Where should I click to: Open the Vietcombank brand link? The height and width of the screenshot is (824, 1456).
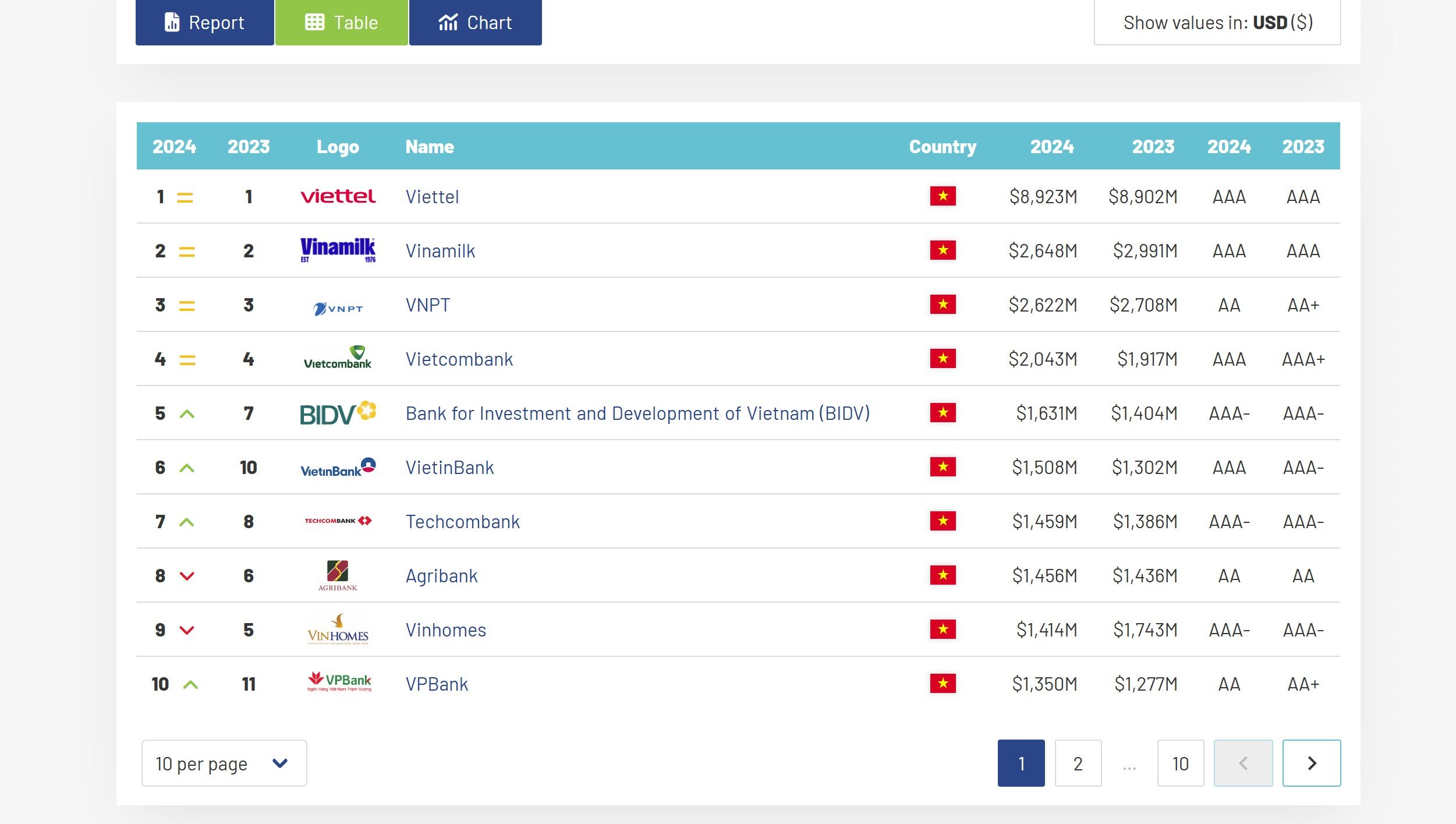pos(459,359)
